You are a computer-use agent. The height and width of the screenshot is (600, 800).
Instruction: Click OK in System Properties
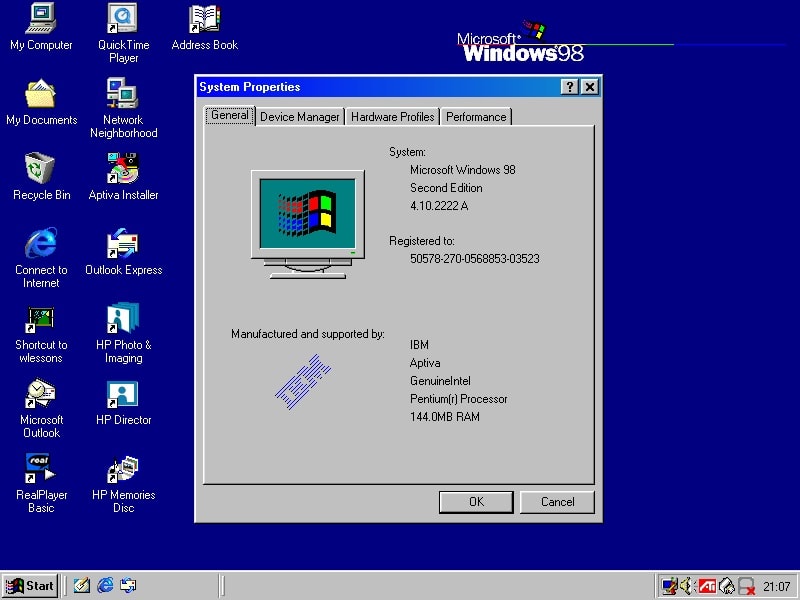pyautogui.click(x=476, y=502)
